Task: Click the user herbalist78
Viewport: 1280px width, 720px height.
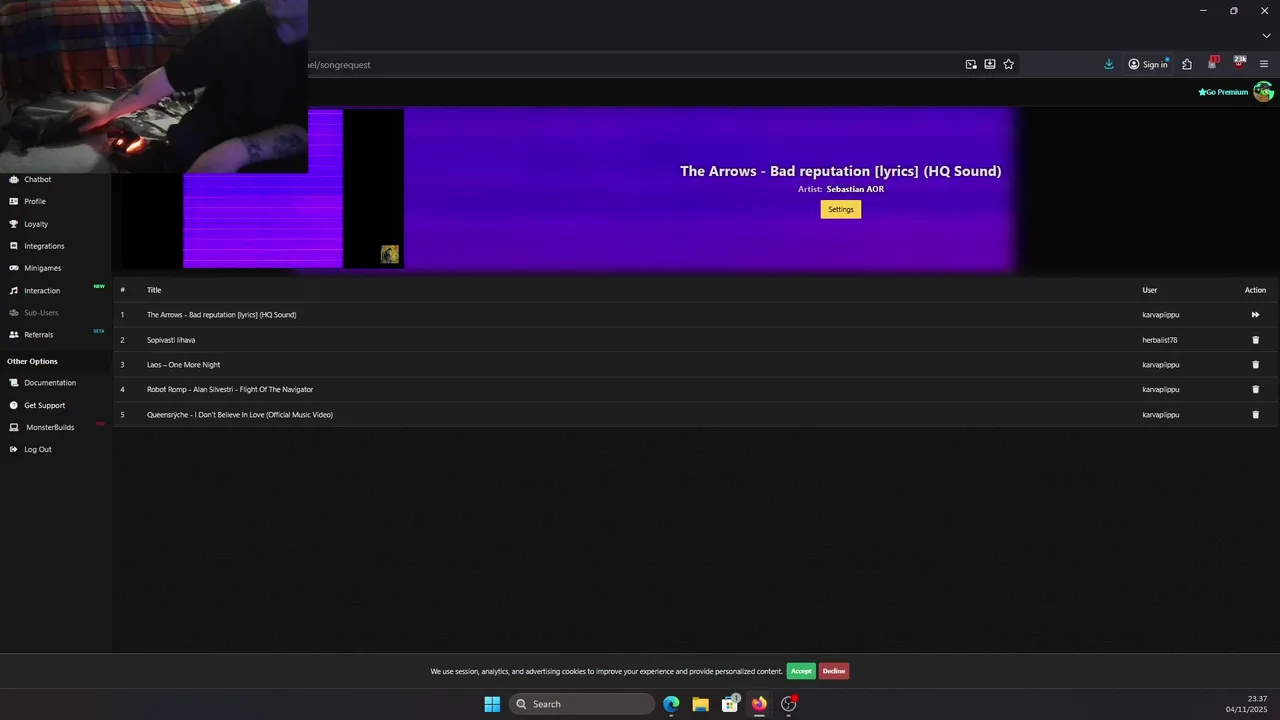Action: pos(1160,340)
